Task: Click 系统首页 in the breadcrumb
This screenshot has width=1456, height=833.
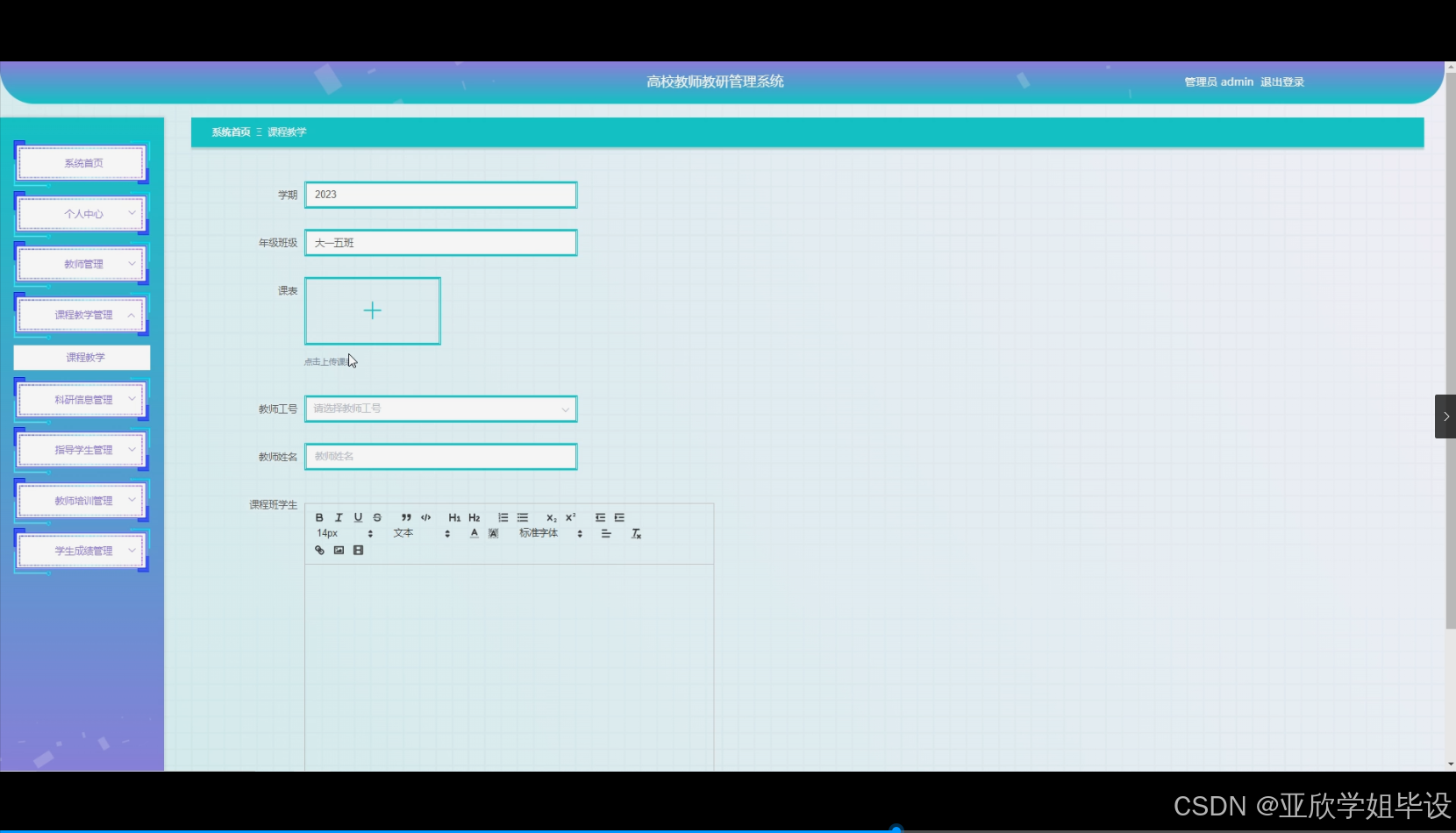Action: (231, 132)
